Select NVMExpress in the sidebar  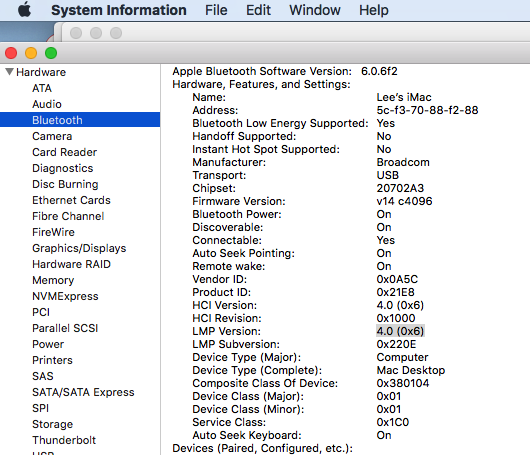(65, 296)
